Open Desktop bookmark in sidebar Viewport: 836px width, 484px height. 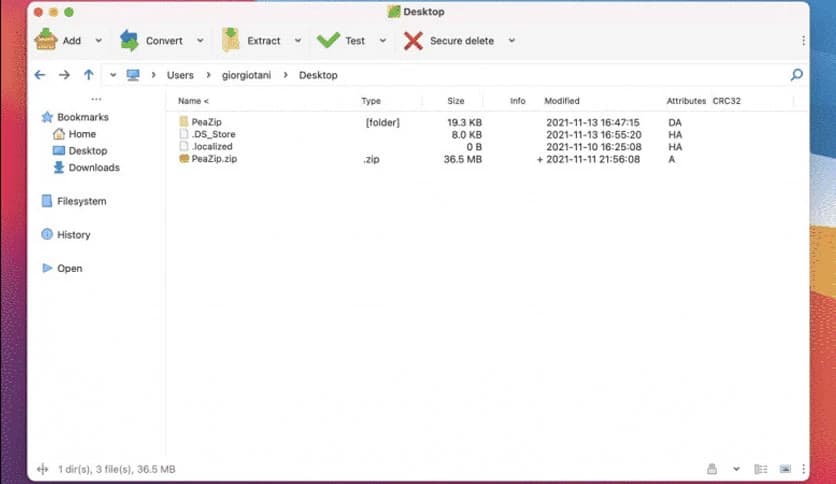87,151
